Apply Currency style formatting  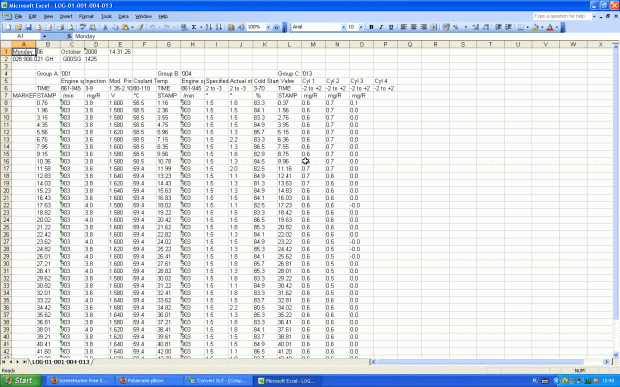(x=446, y=27)
